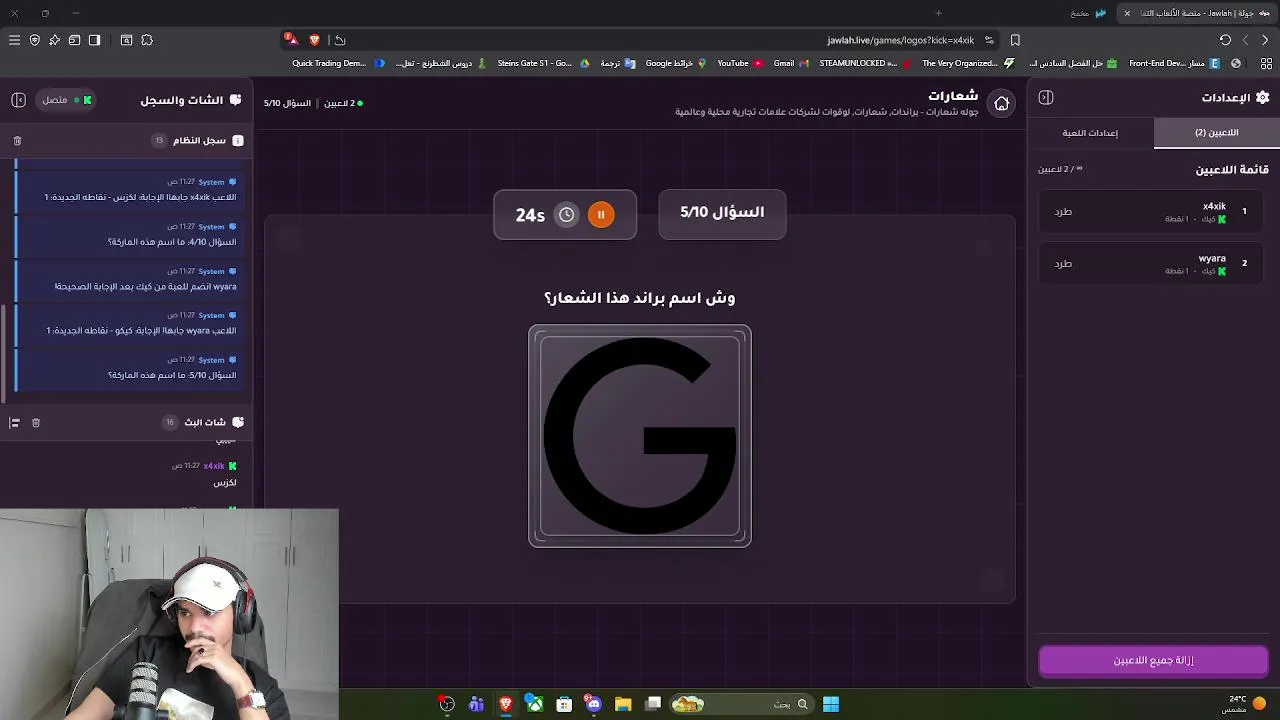The width and height of the screenshot is (1280, 720).
Task: Open the share icon in address bar
Action: 340,40
